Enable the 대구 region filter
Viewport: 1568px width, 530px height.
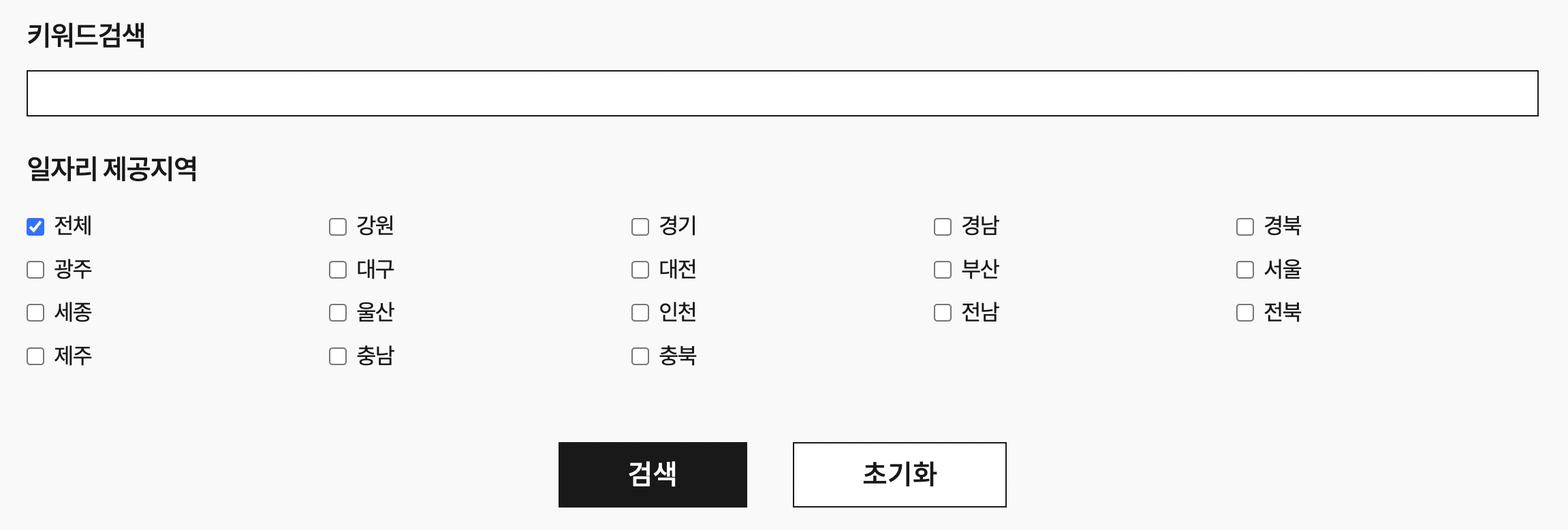point(336,270)
